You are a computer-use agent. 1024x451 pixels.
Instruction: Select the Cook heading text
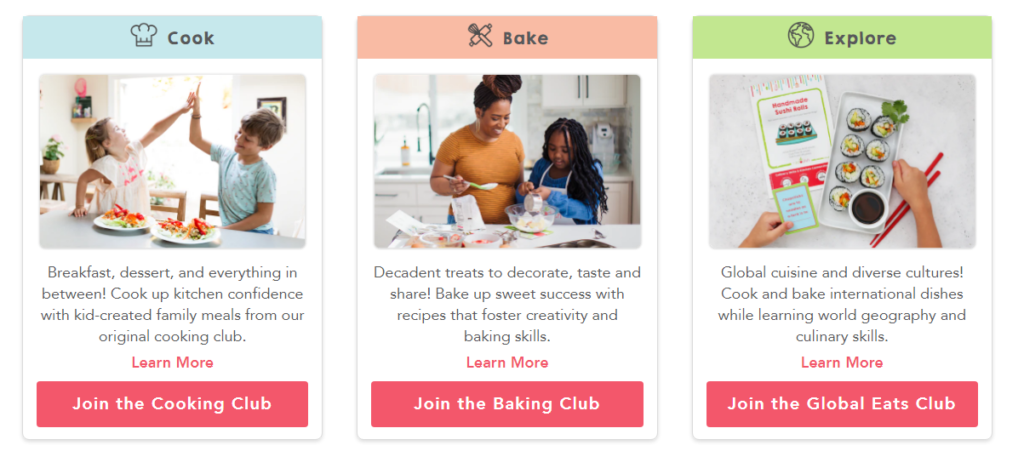click(x=190, y=38)
